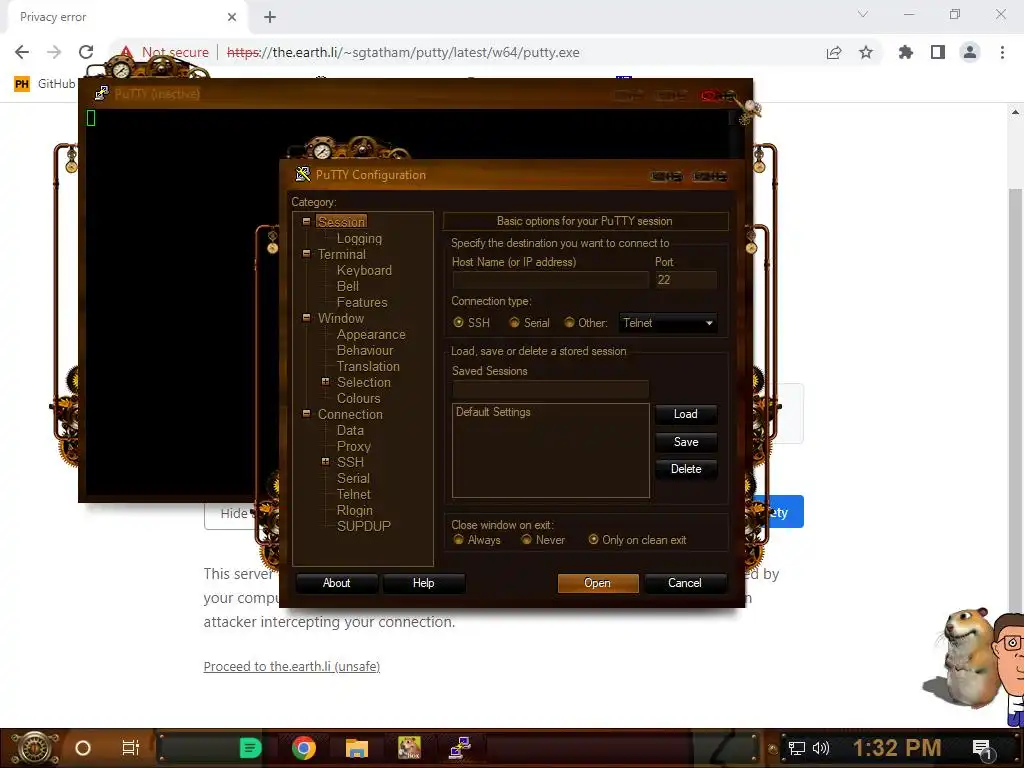1024x768 pixels.
Task: Click Cancel in PuTTY Configuration
Action: click(684, 583)
